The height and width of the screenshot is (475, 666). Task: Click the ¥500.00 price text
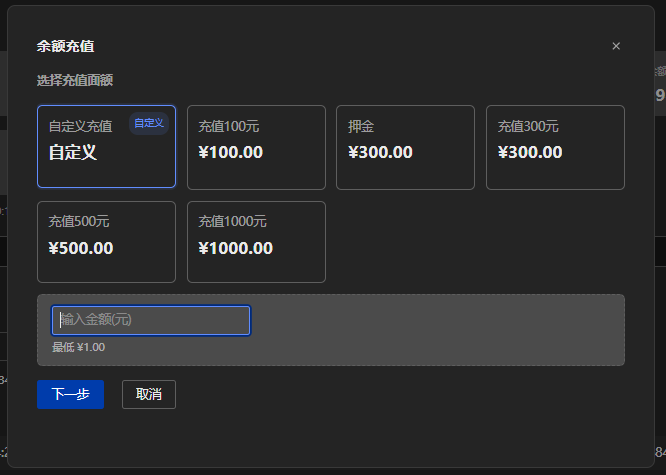click(81, 248)
